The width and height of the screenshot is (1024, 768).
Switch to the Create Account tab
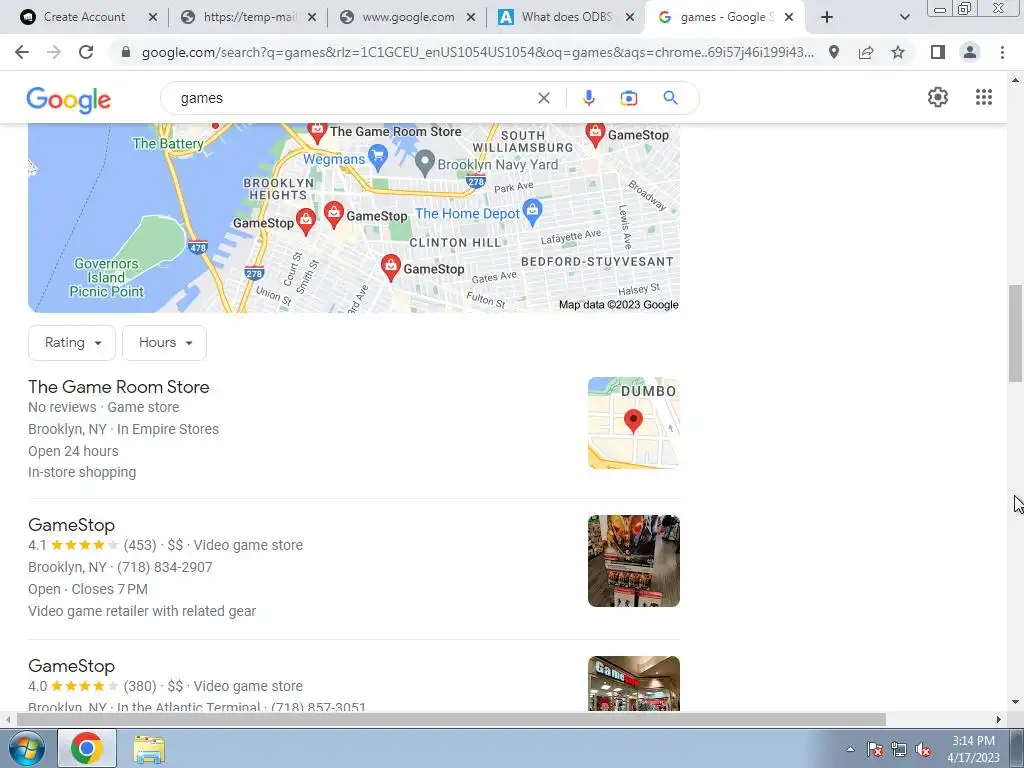click(84, 17)
